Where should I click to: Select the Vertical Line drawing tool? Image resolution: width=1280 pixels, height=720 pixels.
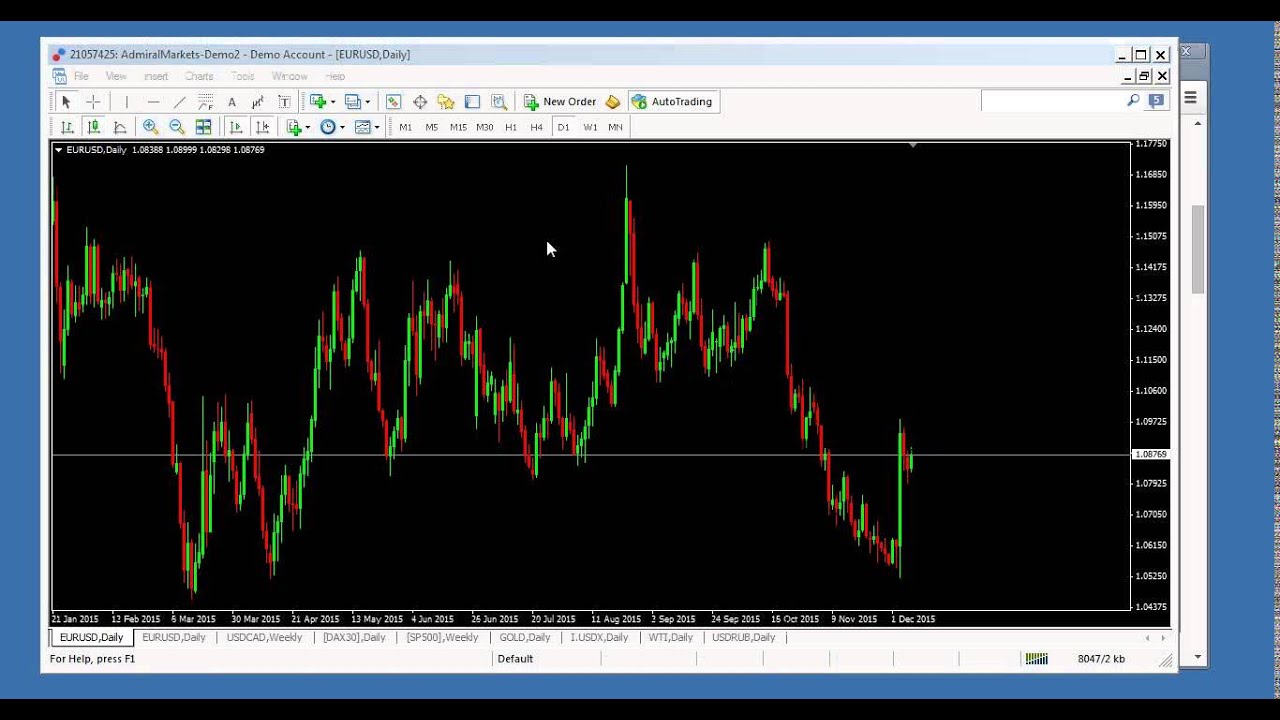pyautogui.click(x=126, y=102)
